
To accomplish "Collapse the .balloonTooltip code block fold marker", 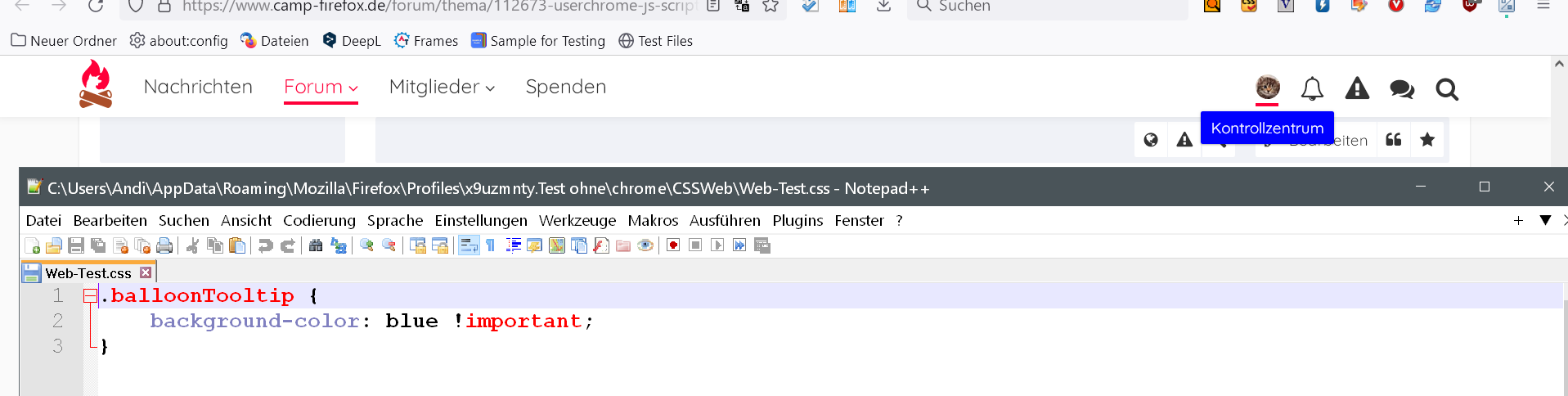I will 89,296.
